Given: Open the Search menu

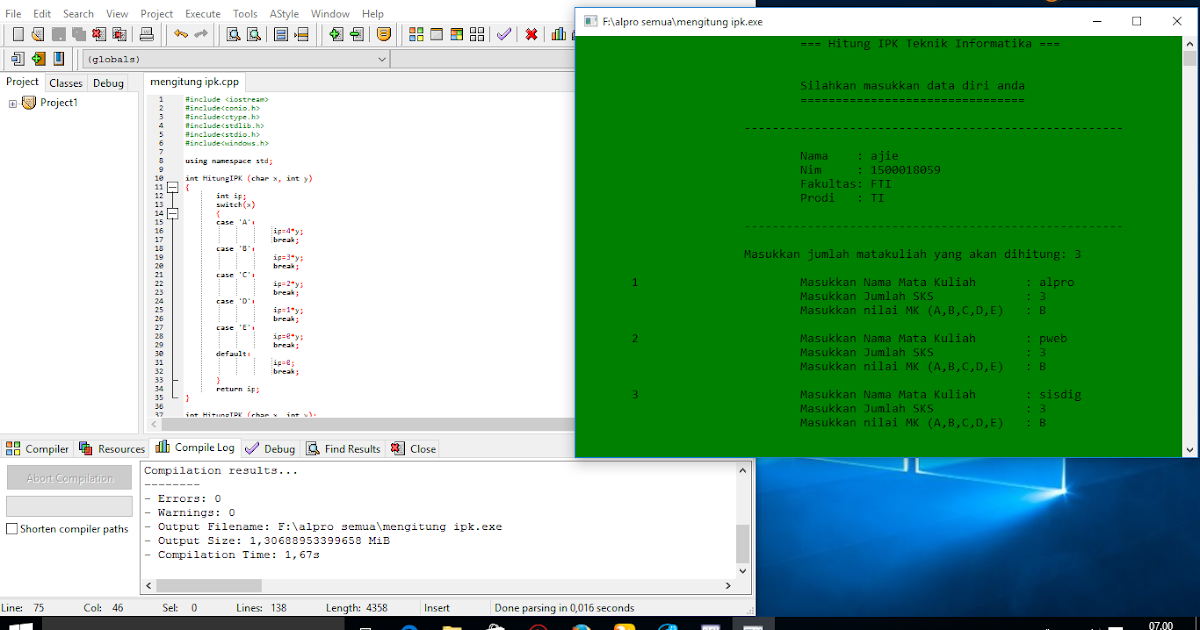Looking at the screenshot, I should (78, 14).
